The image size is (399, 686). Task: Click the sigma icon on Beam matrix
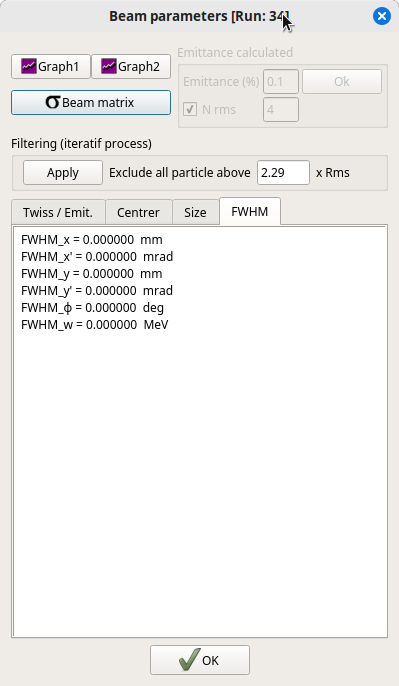click(x=52, y=102)
